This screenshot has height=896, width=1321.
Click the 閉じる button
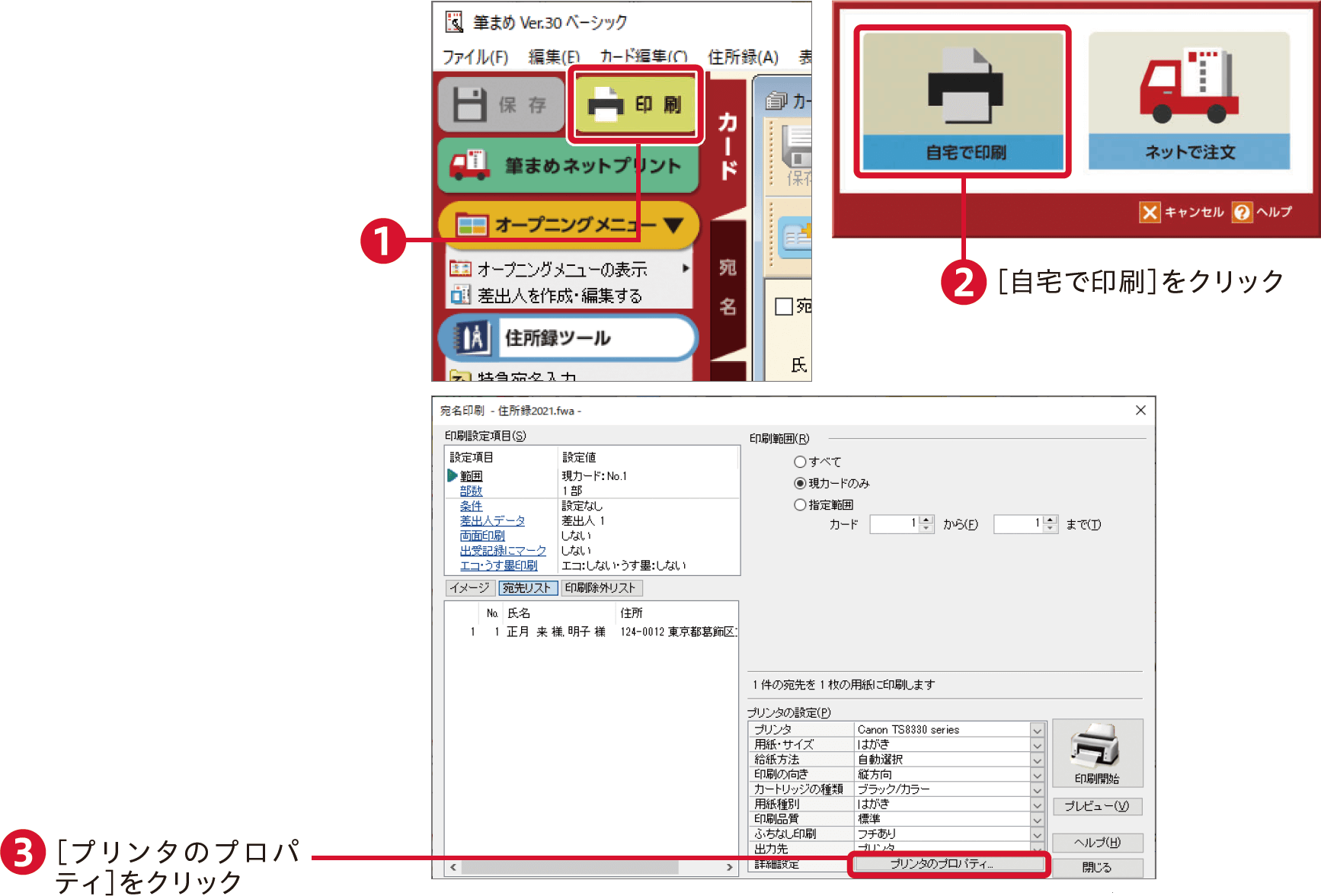(x=1097, y=868)
